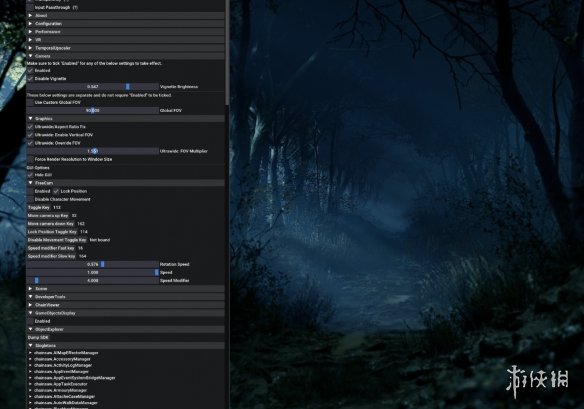Expand chainsaw.AppTaskExecutor singleton

tap(58, 384)
